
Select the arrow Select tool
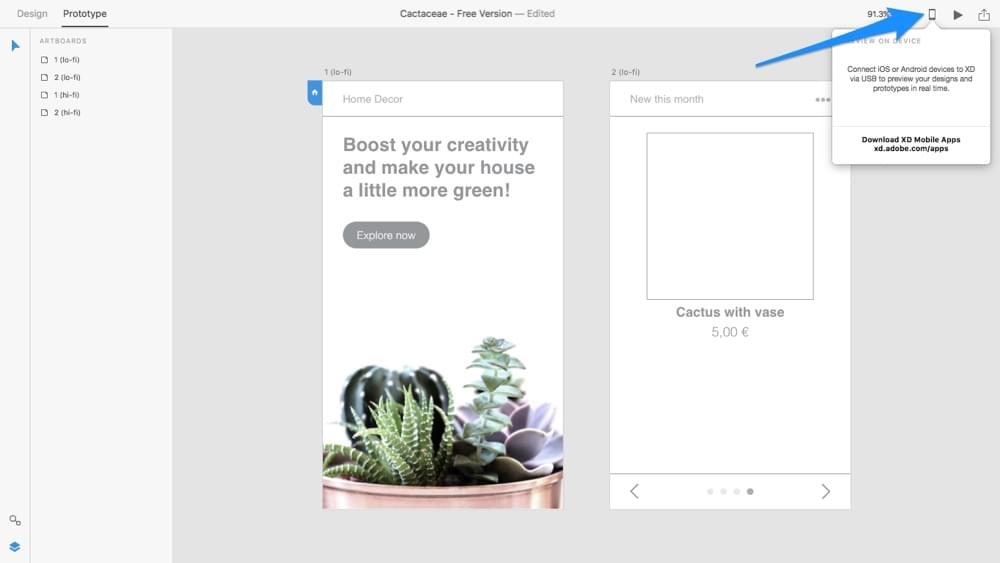point(15,46)
